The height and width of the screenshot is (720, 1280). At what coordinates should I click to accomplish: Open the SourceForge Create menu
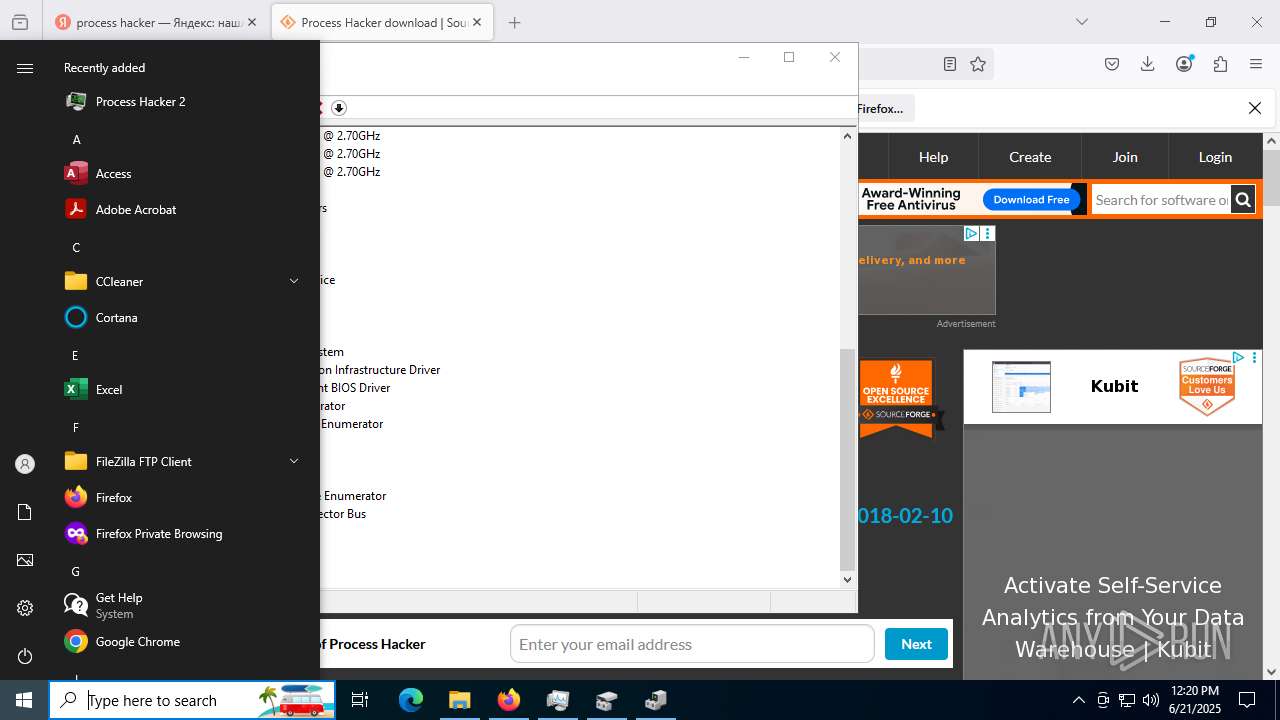point(1030,157)
